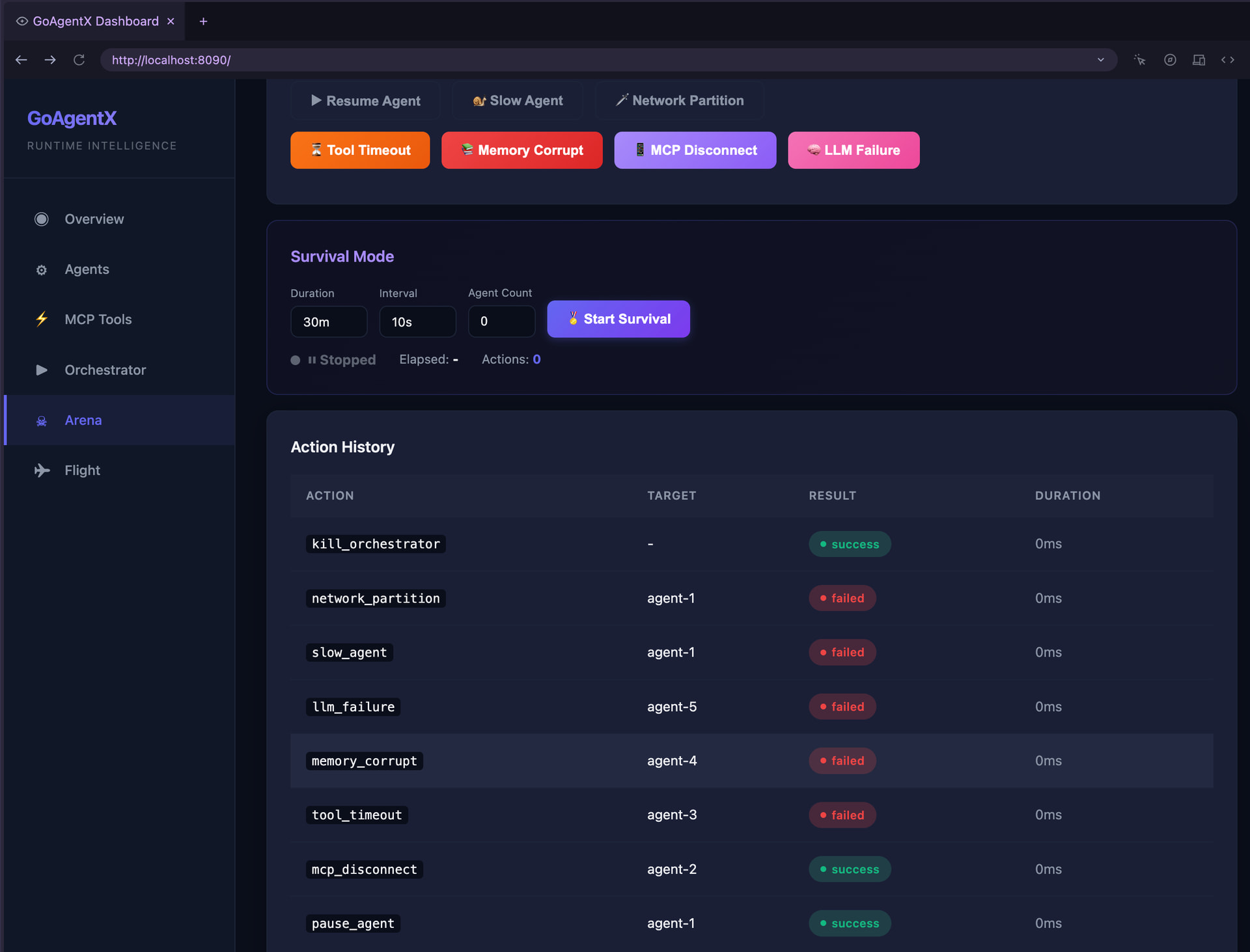Viewport: 1250px width, 952px height.
Task: Click the Survival Mode heading
Action: click(x=342, y=256)
